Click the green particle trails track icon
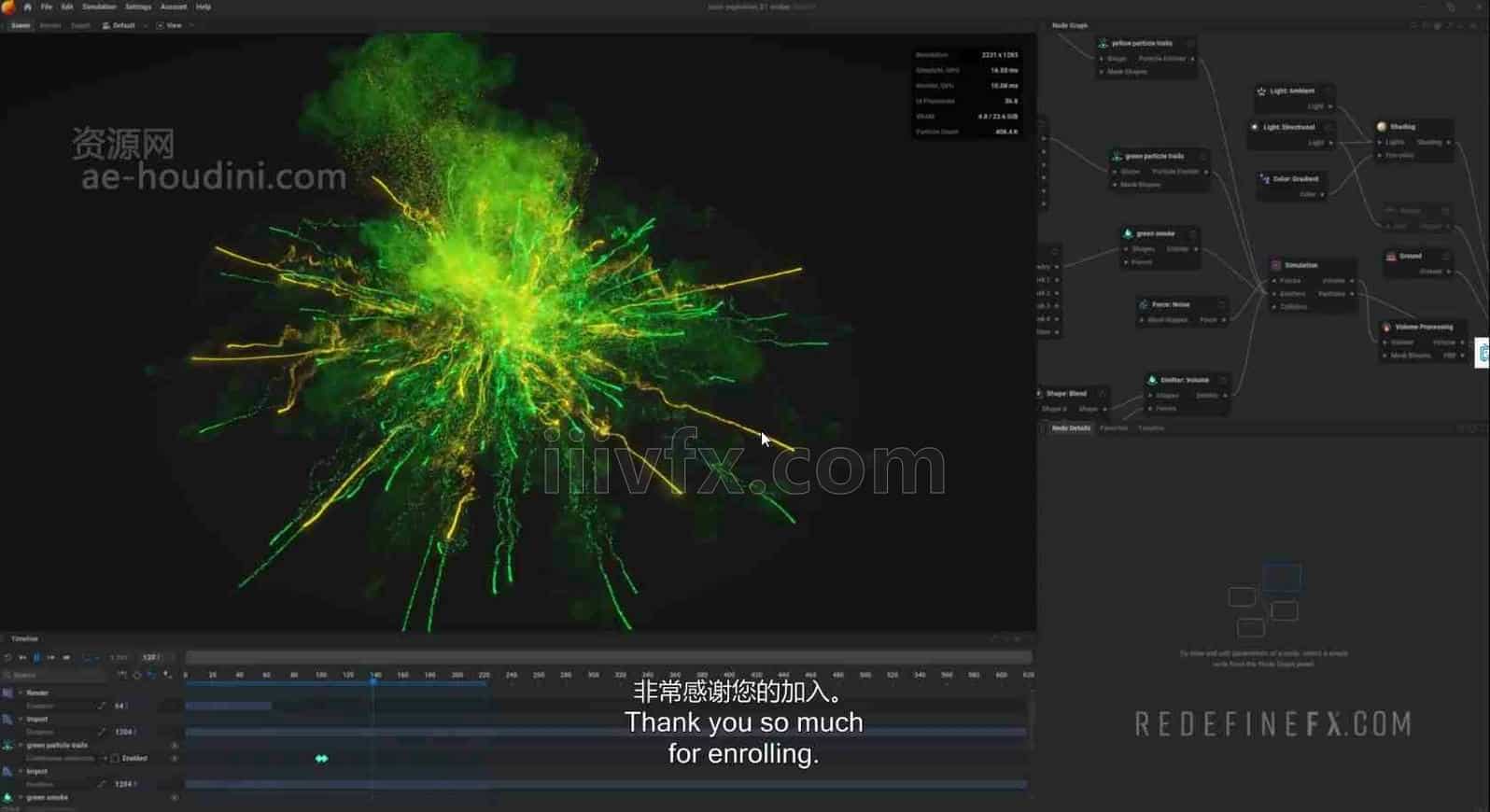This screenshot has width=1490, height=812. (x=7, y=745)
